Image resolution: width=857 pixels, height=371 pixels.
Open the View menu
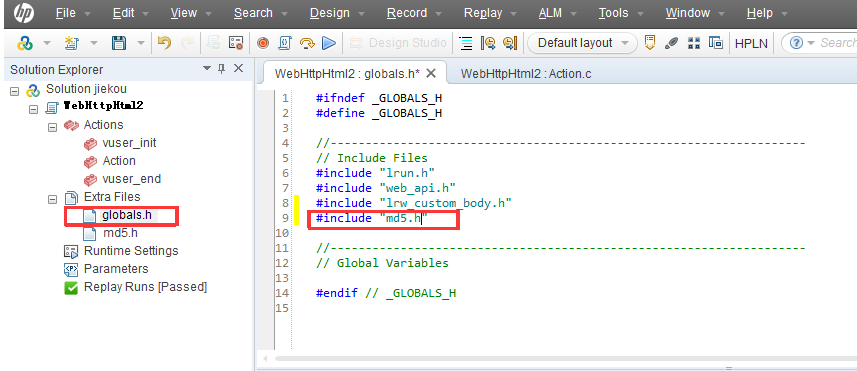184,13
